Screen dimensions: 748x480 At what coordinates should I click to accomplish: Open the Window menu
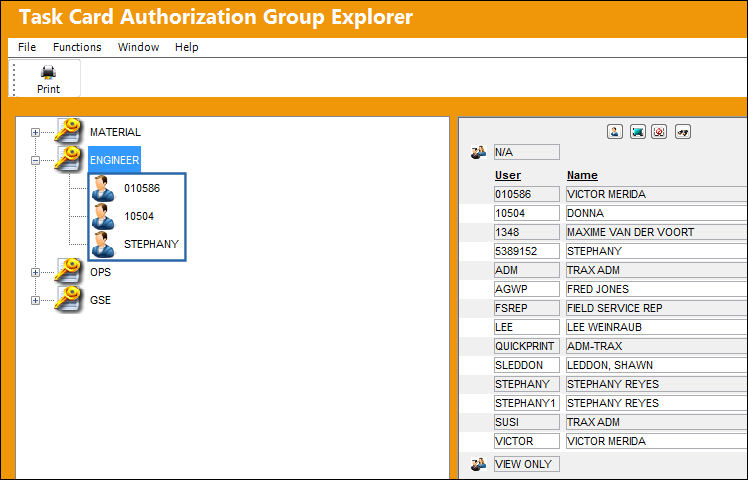pyautogui.click(x=138, y=47)
